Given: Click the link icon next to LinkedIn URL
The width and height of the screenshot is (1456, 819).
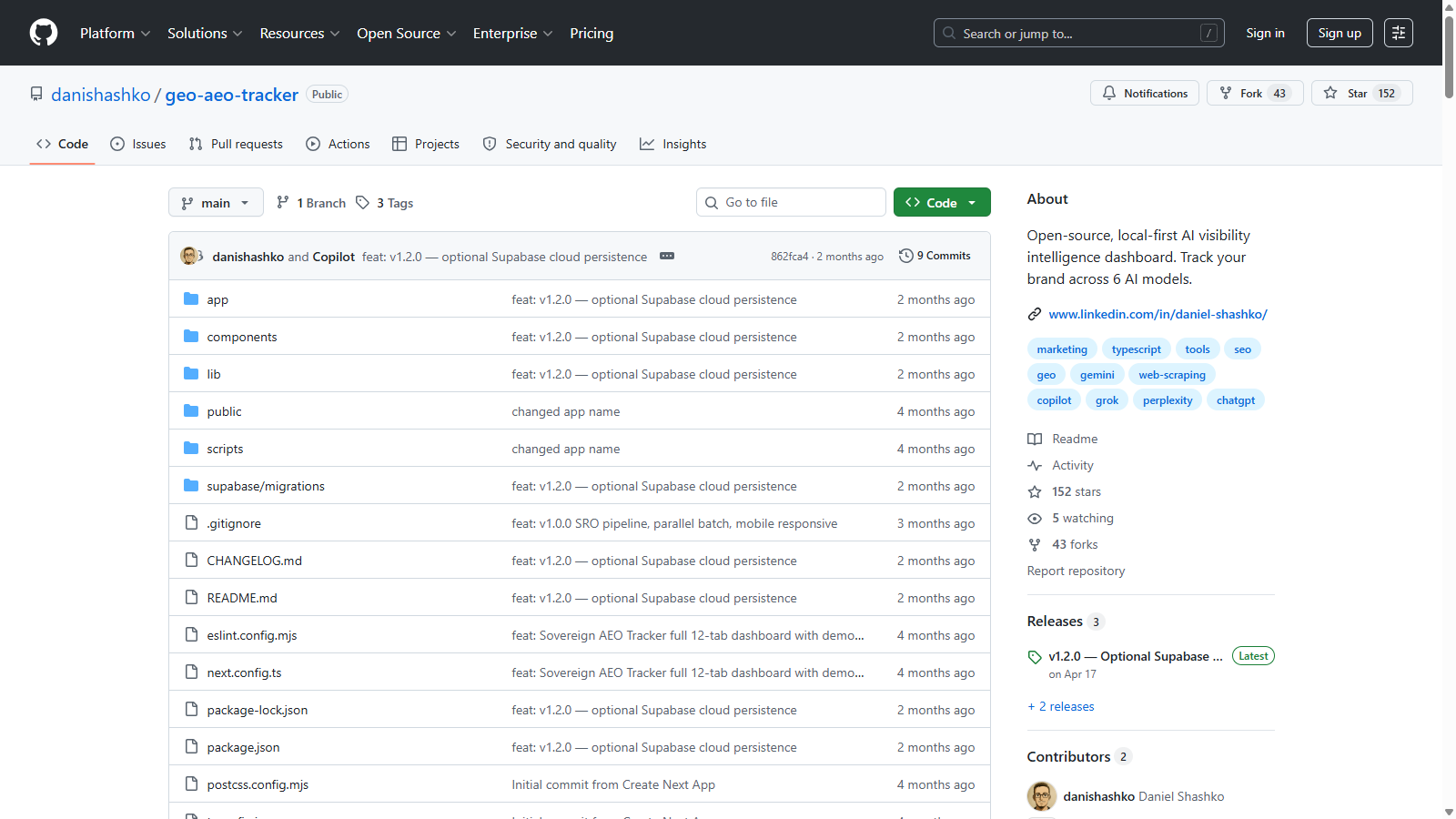Looking at the screenshot, I should [1035, 314].
